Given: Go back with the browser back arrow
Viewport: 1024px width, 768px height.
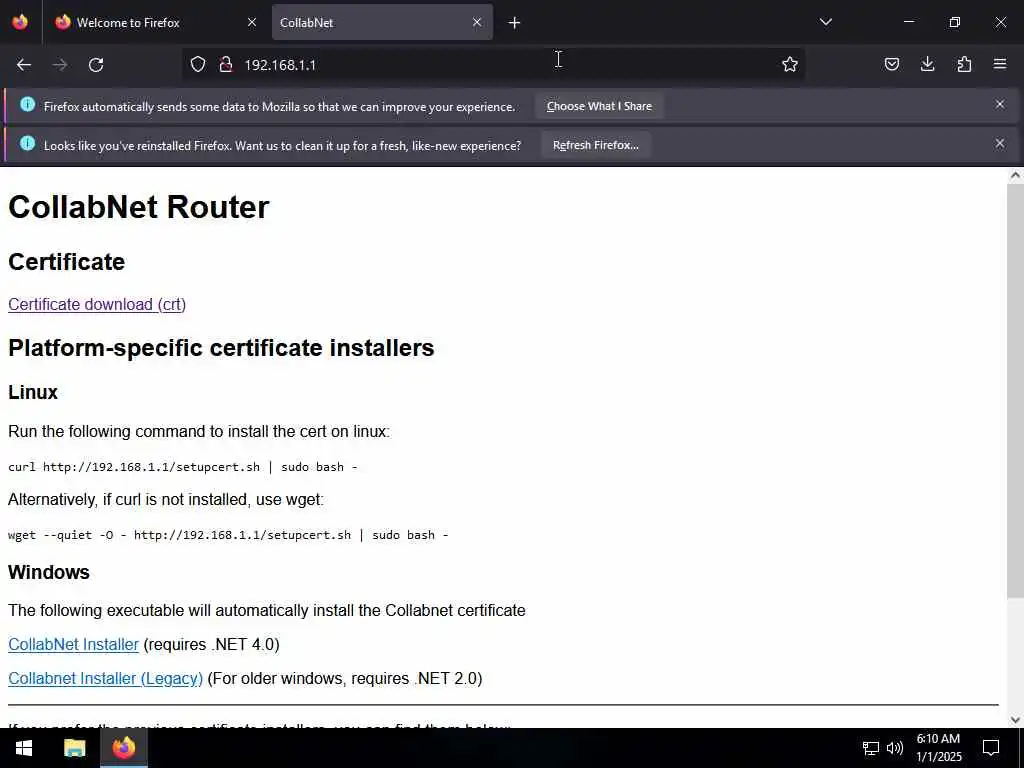Looking at the screenshot, I should (x=24, y=65).
